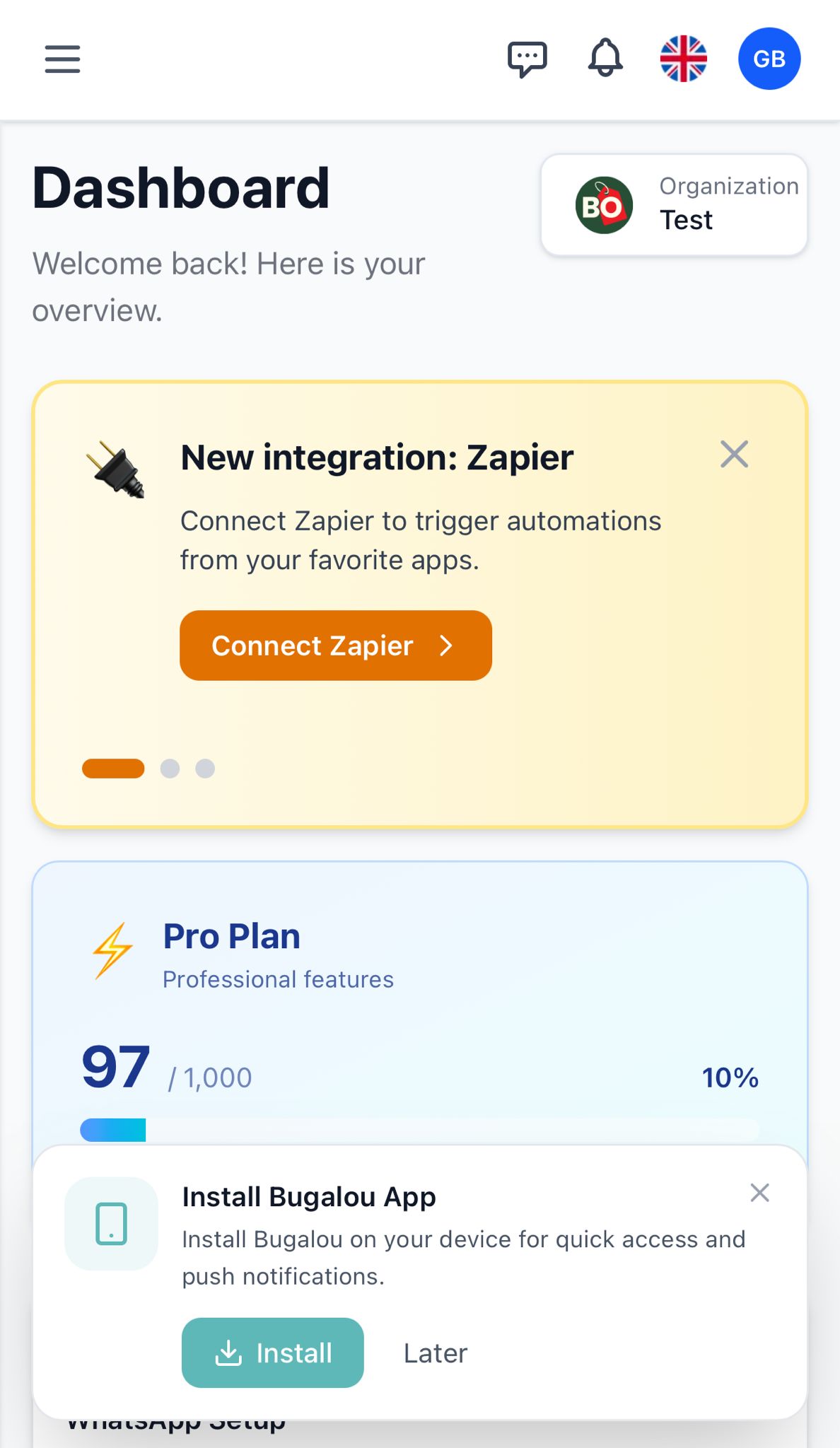Open the GB user avatar menu
This screenshot has height=1448, width=840.
tap(769, 59)
